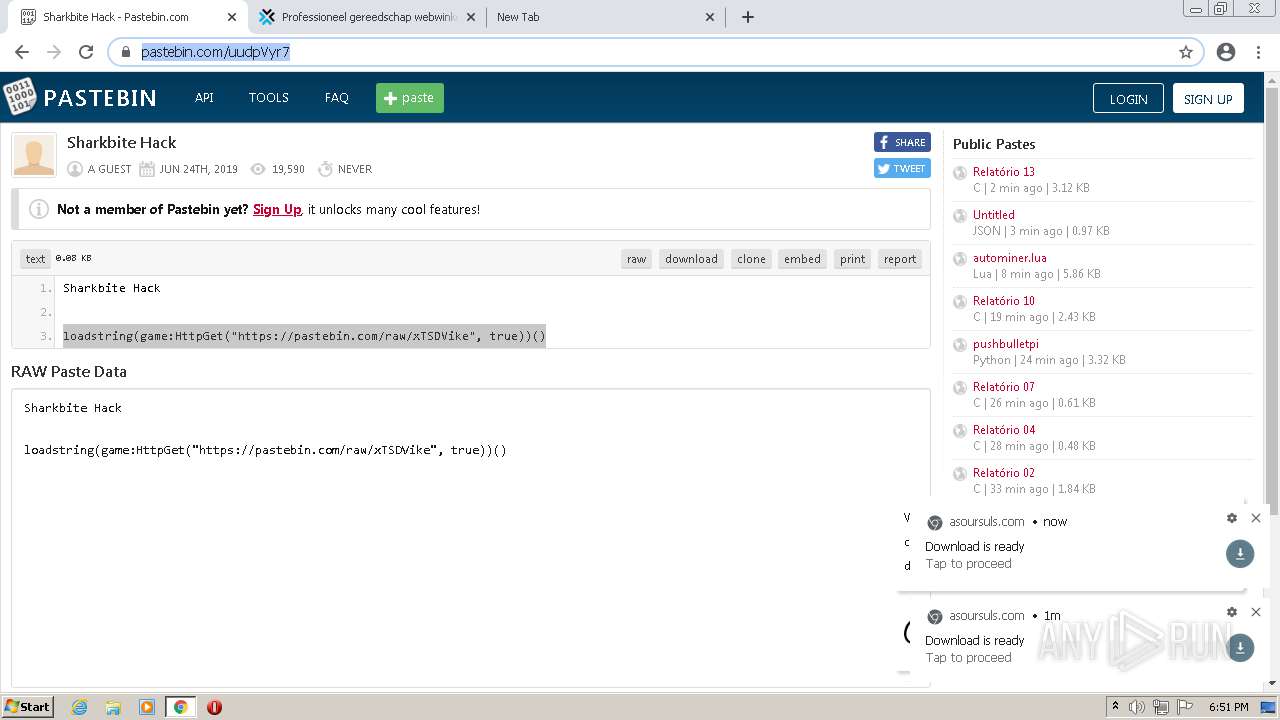This screenshot has height=720, width=1280.
Task: Open the Relatório 02 public paste
Action: tap(1004, 473)
